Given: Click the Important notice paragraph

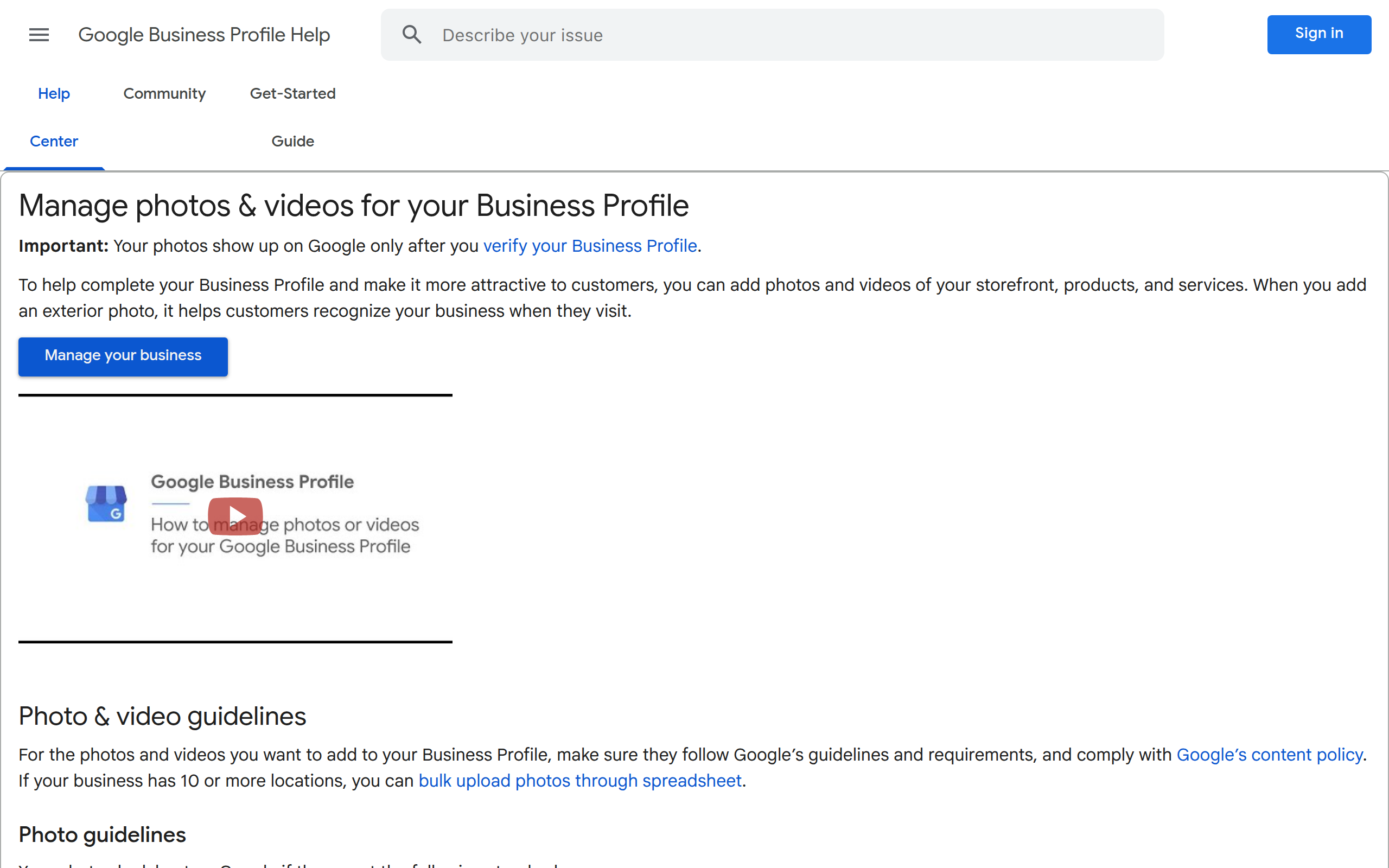Looking at the screenshot, I should 298,246.
